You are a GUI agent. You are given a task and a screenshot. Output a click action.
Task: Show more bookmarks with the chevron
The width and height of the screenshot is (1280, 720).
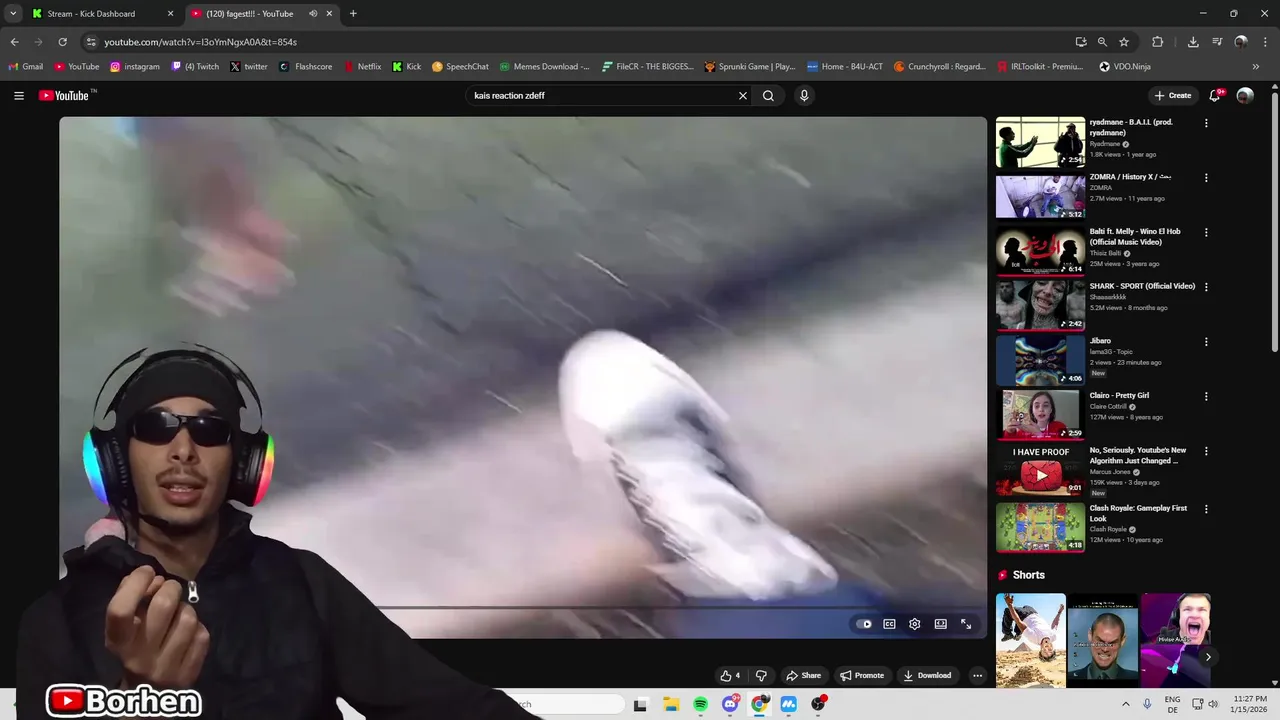click(x=1256, y=67)
